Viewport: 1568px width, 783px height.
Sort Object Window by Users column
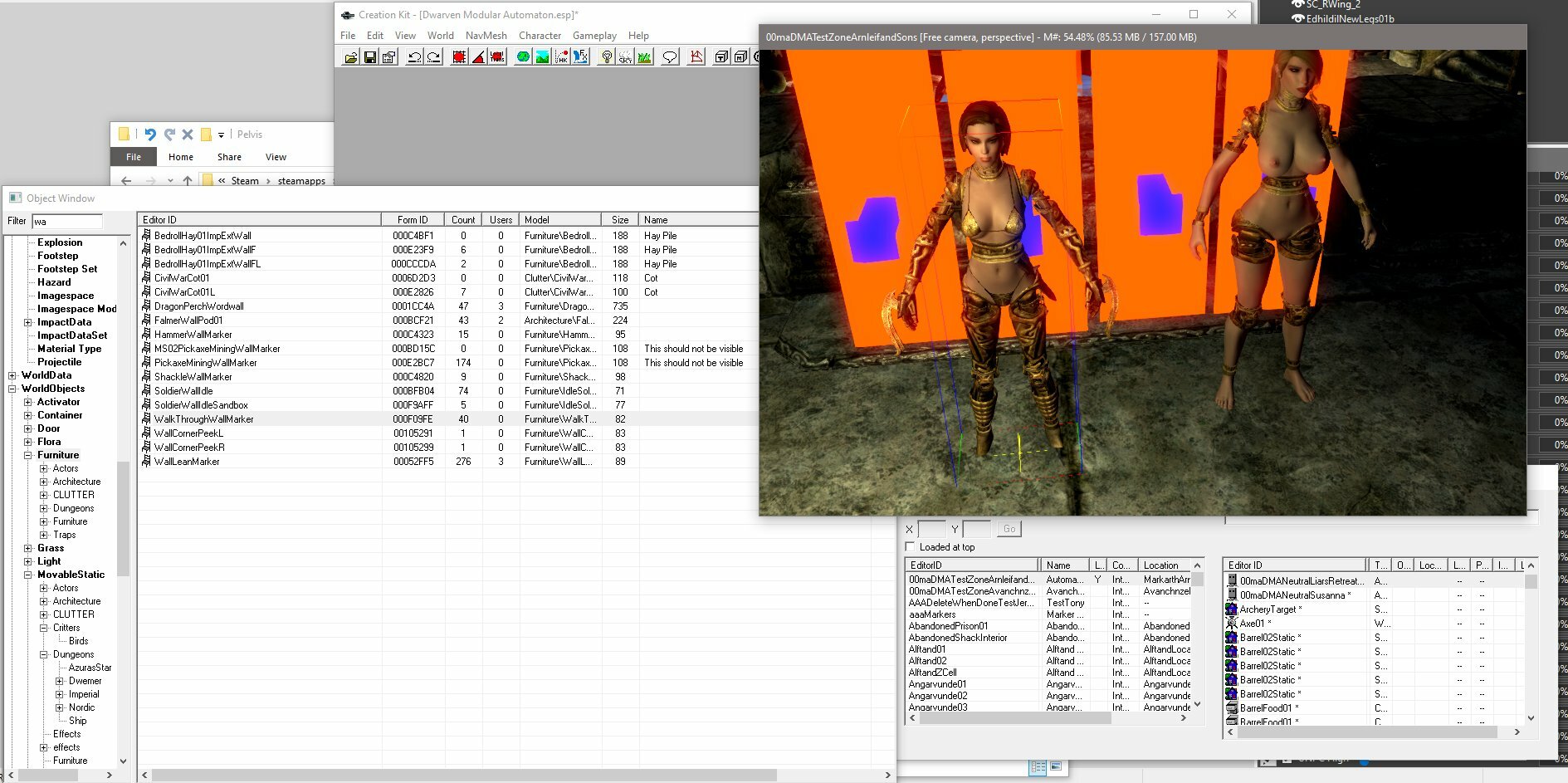[501, 220]
